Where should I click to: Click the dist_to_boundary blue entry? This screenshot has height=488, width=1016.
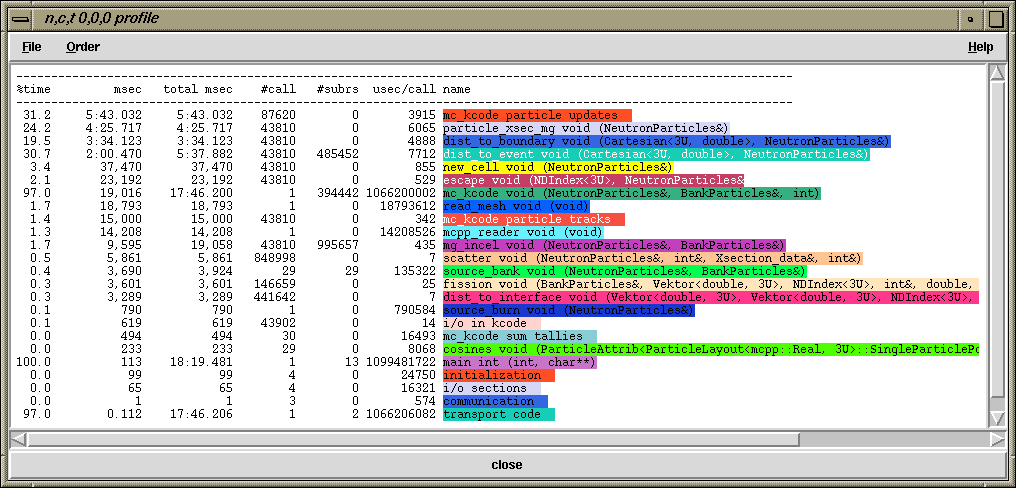click(x=666, y=141)
